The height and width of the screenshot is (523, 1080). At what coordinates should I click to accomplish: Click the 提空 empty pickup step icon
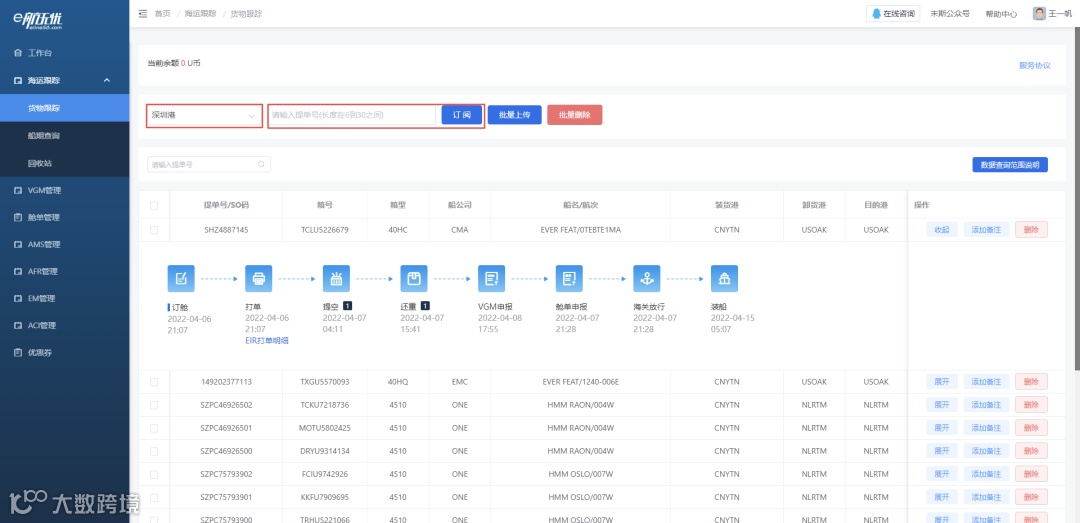click(336, 278)
